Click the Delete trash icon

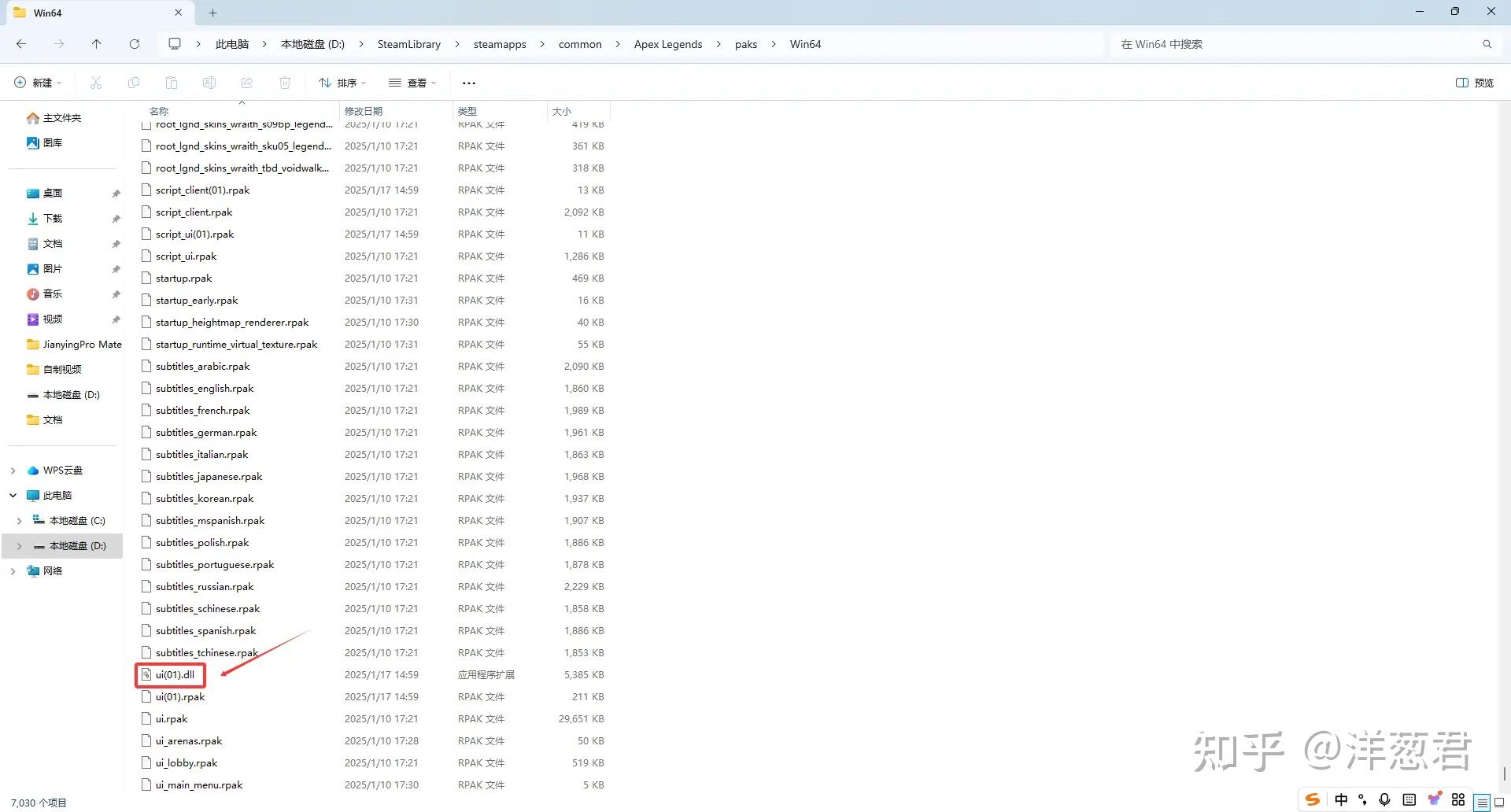(285, 83)
